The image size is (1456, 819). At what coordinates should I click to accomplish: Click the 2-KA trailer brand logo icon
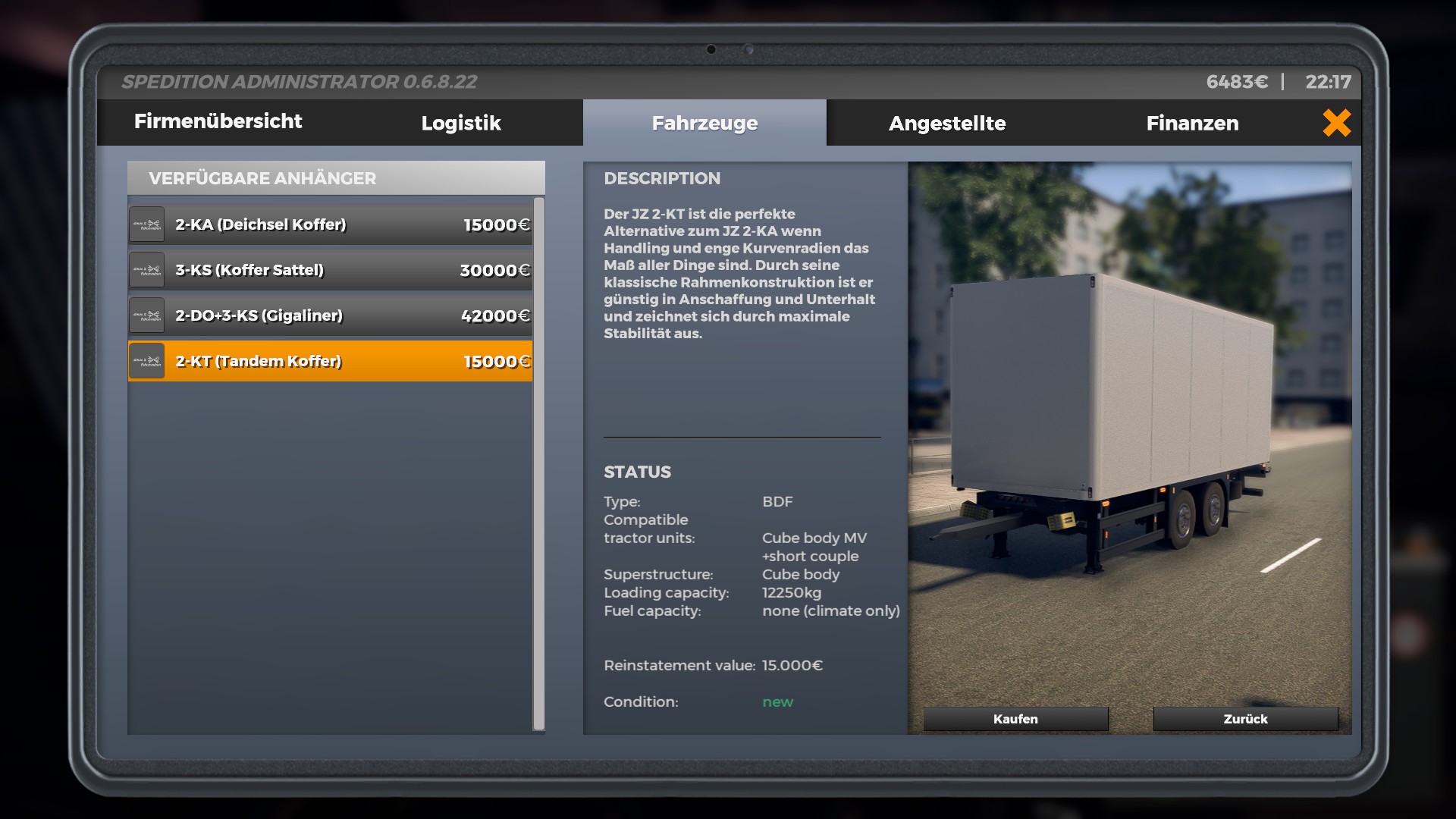tap(147, 224)
